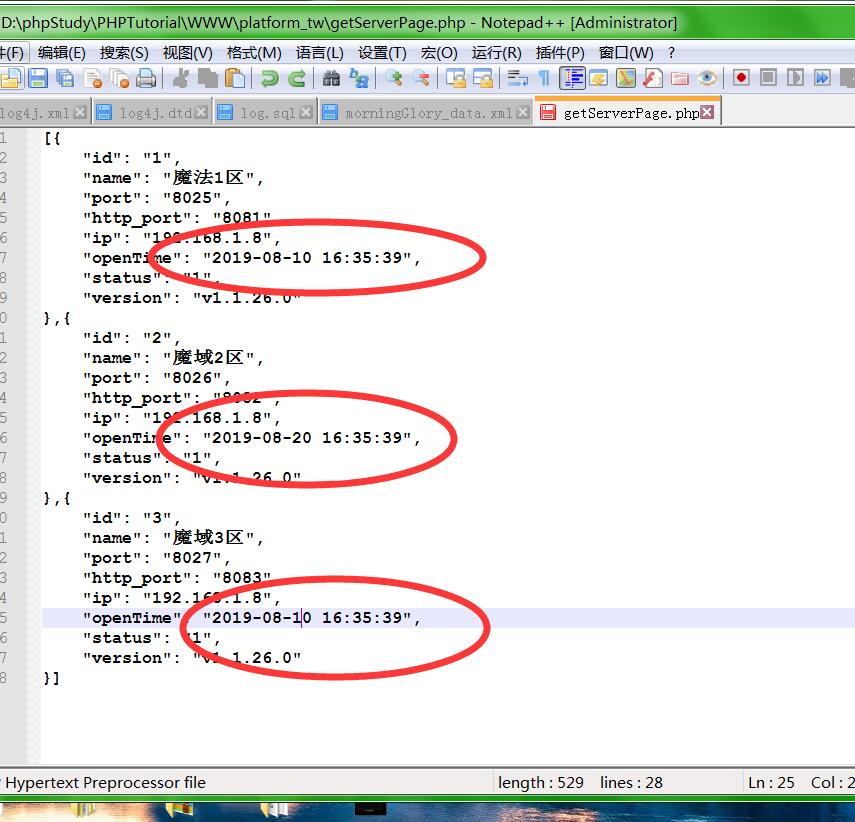Click the Zoom In magnifier icon

(394, 78)
